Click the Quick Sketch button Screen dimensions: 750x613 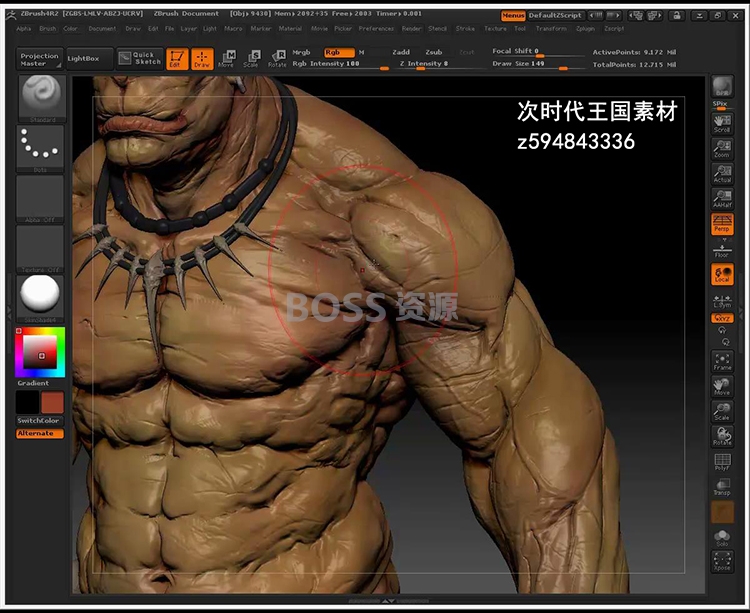[x=140, y=58]
